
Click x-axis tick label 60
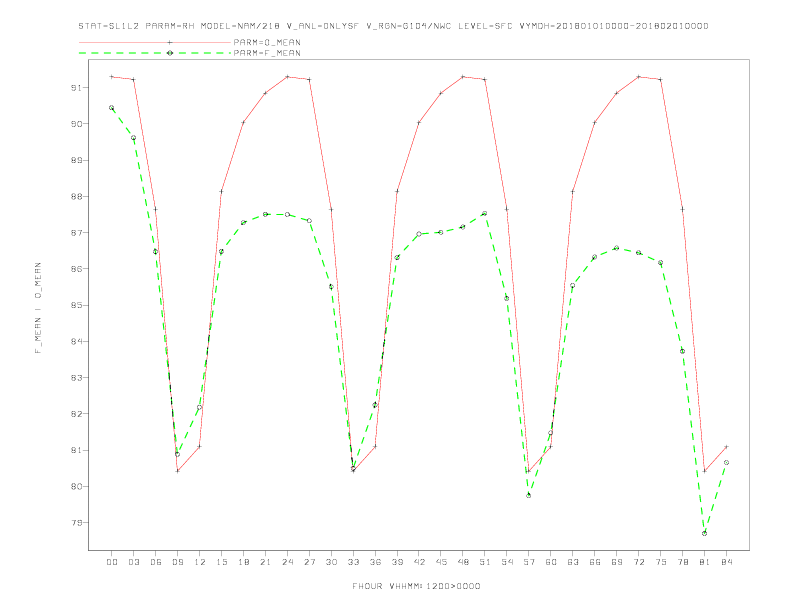[551, 562]
